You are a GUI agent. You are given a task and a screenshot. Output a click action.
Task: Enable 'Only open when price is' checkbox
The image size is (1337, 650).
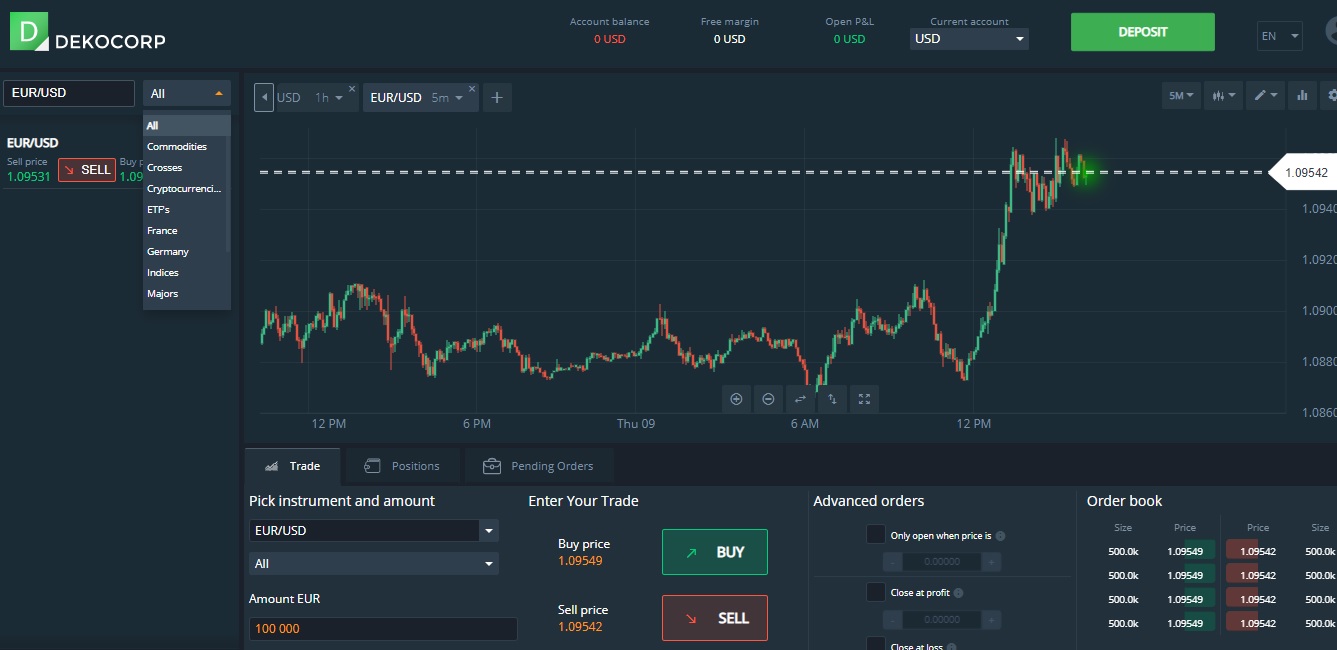(876, 535)
